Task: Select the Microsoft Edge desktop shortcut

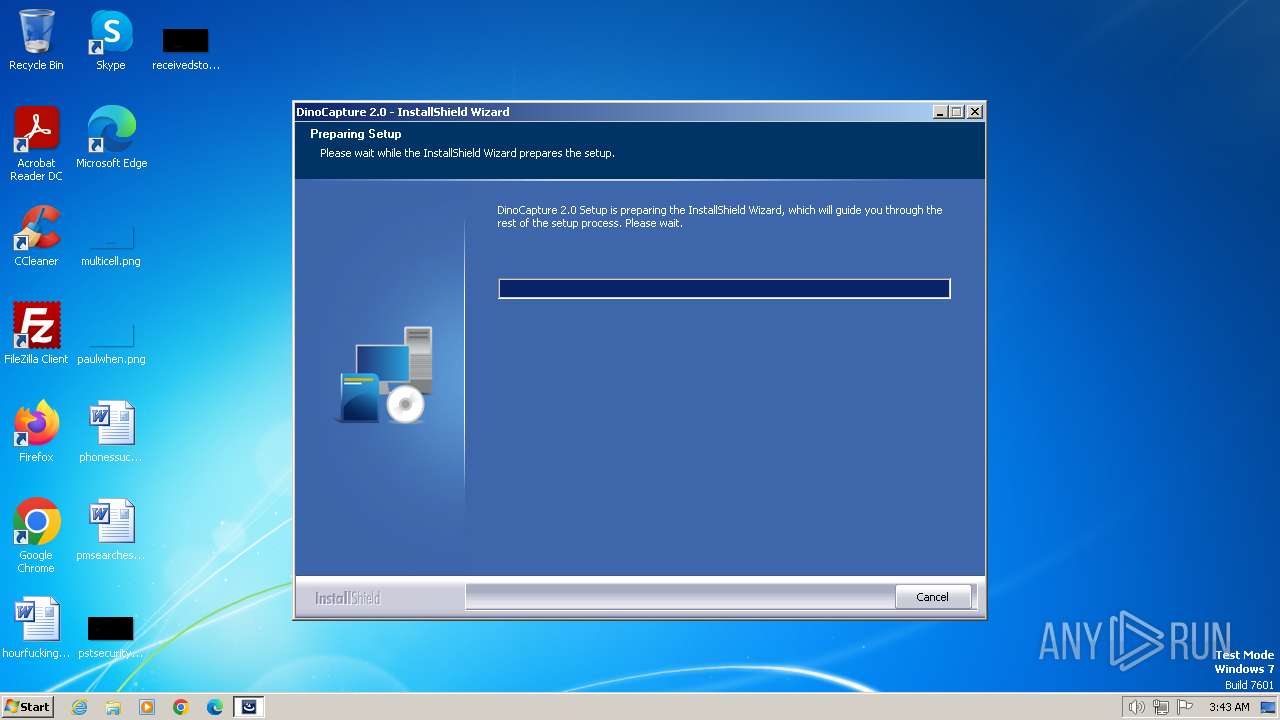Action: [111, 138]
